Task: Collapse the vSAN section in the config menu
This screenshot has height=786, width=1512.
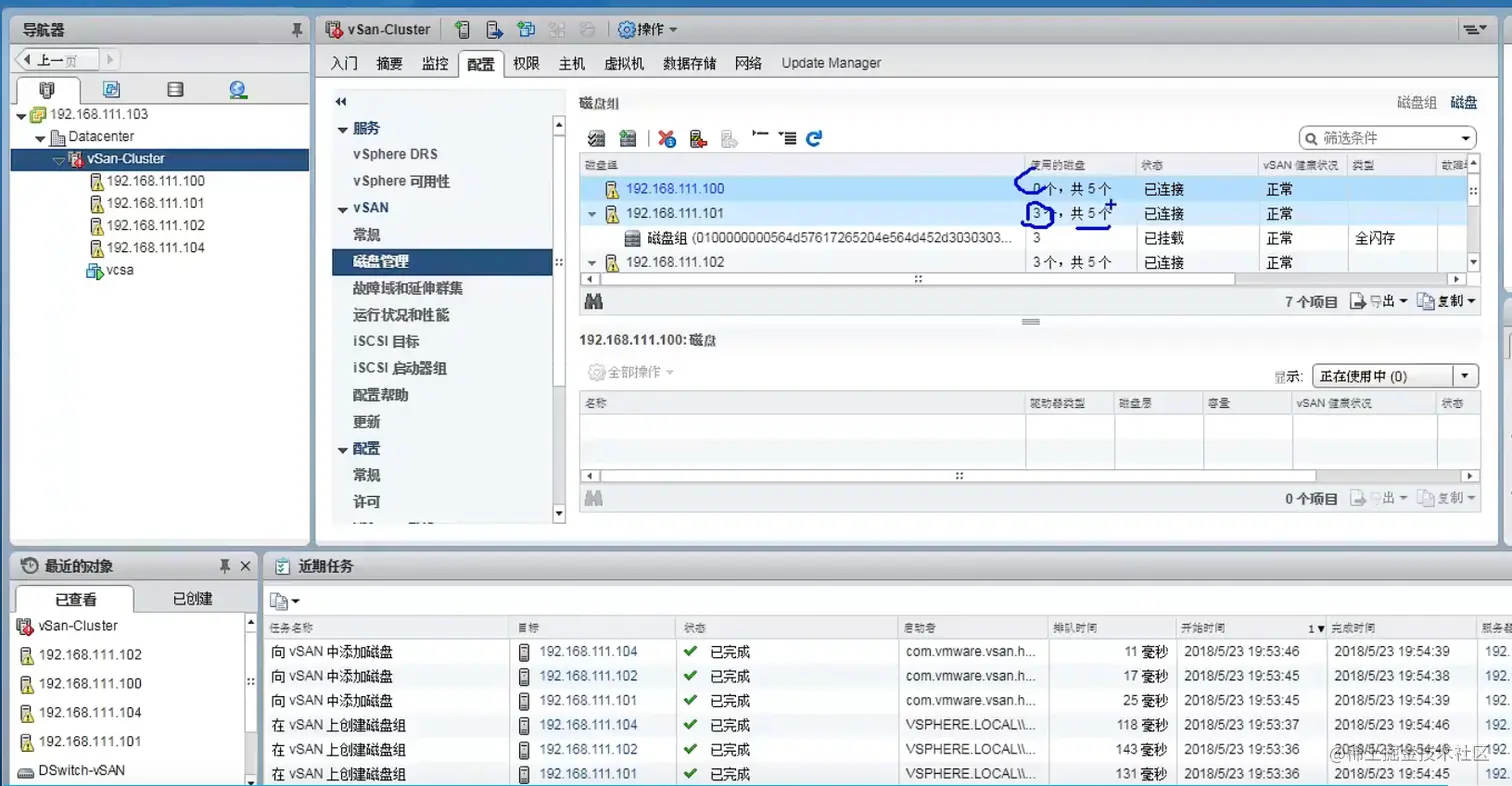Action: (343, 209)
